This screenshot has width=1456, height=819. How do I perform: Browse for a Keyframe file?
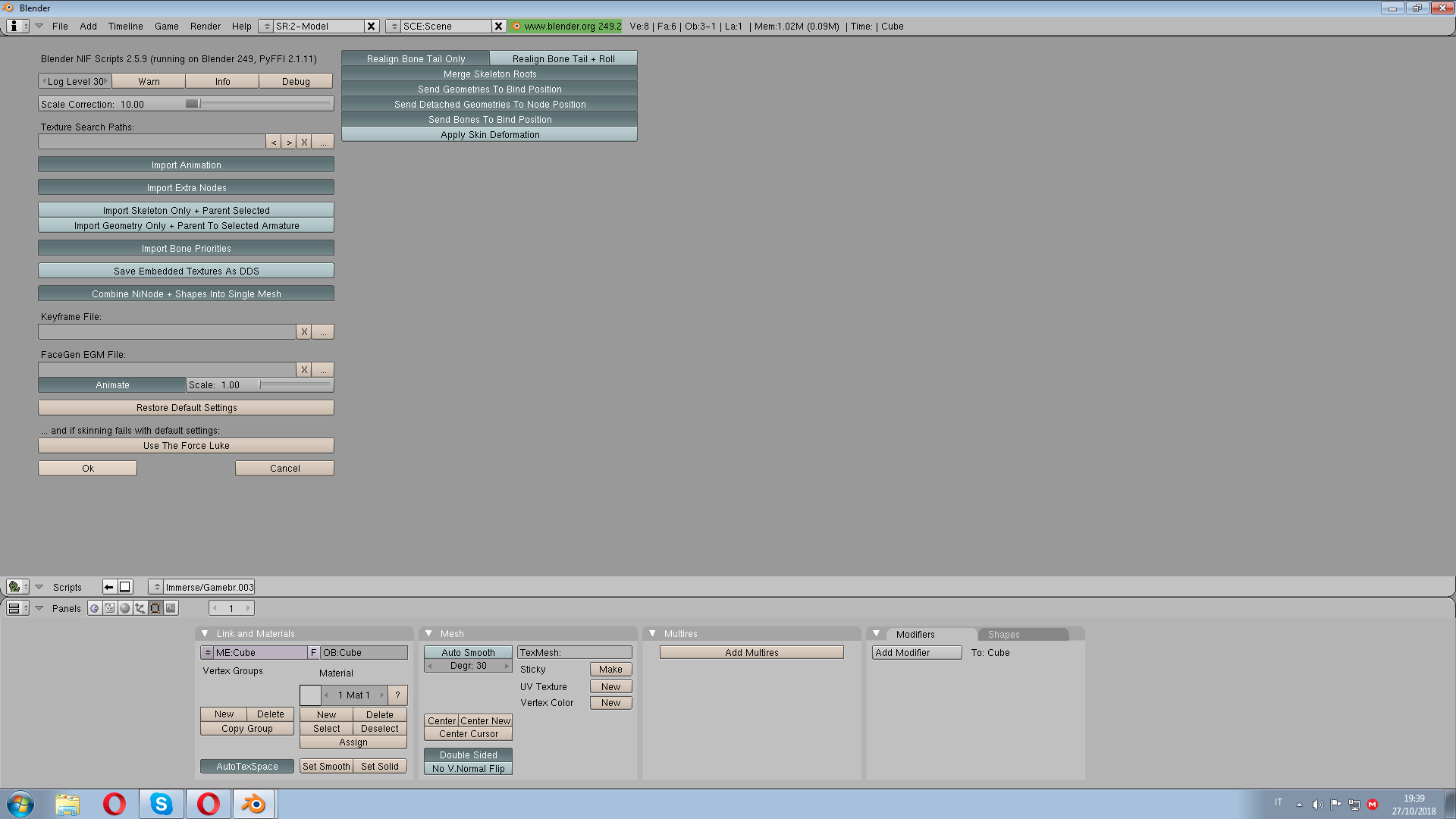tap(323, 332)
